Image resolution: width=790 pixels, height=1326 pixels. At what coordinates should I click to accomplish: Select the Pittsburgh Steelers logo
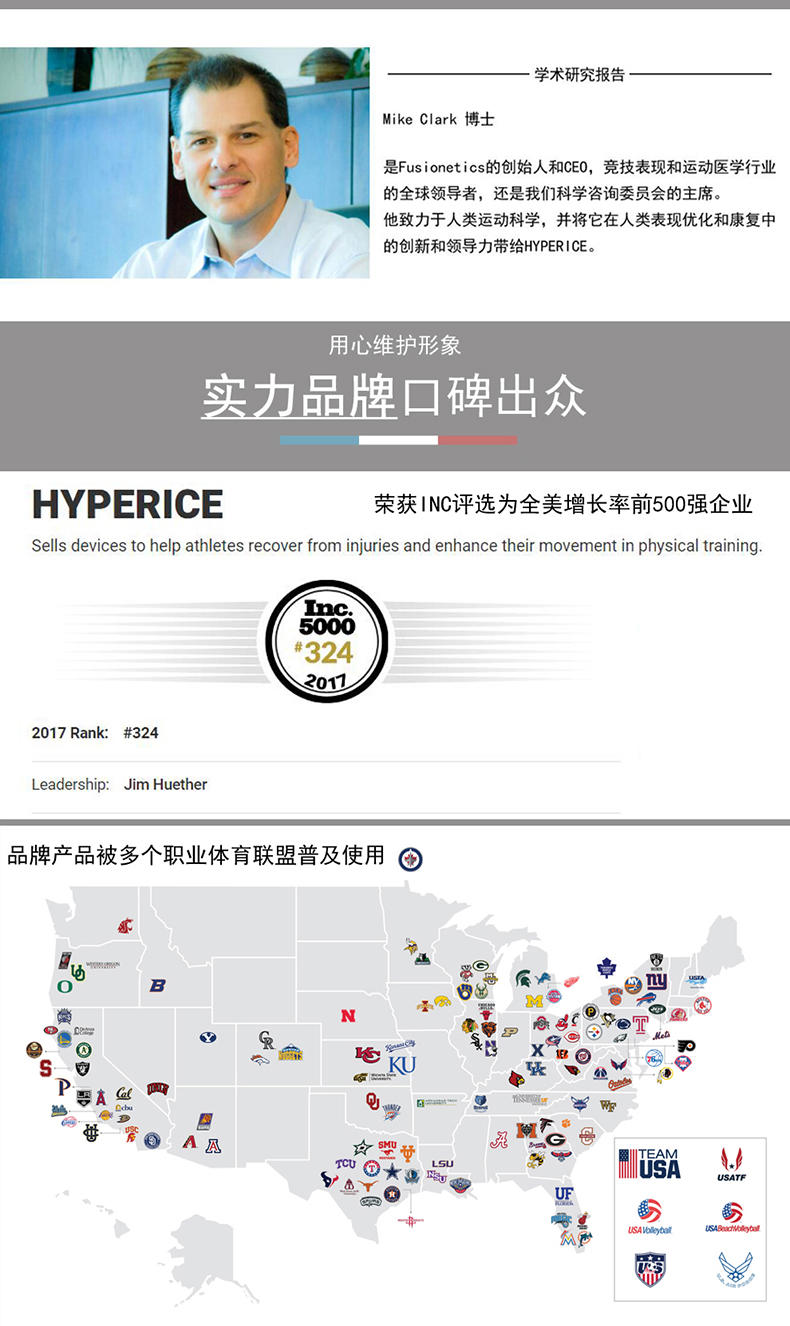point(594,1032)
